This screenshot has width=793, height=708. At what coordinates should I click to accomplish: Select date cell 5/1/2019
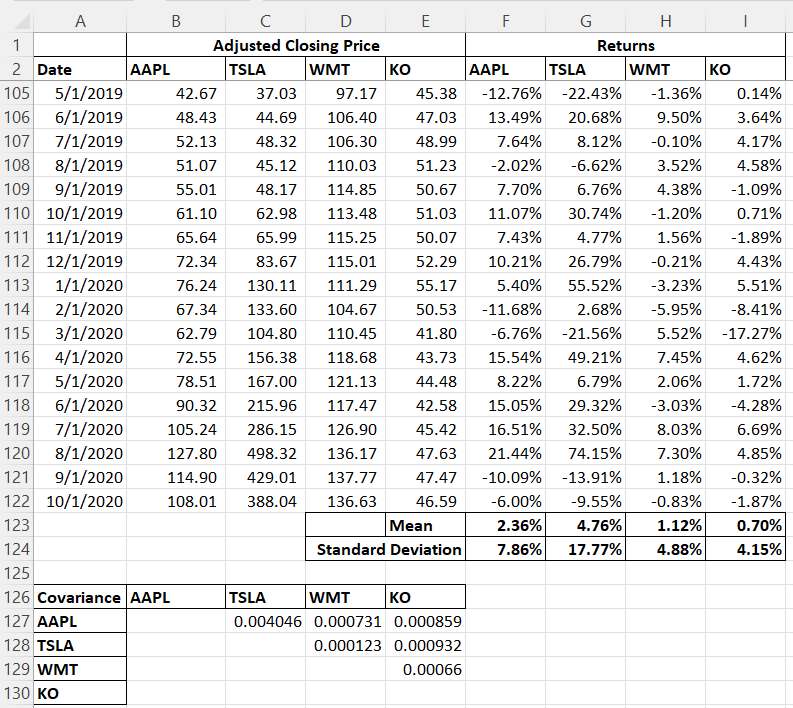(80, 94)
